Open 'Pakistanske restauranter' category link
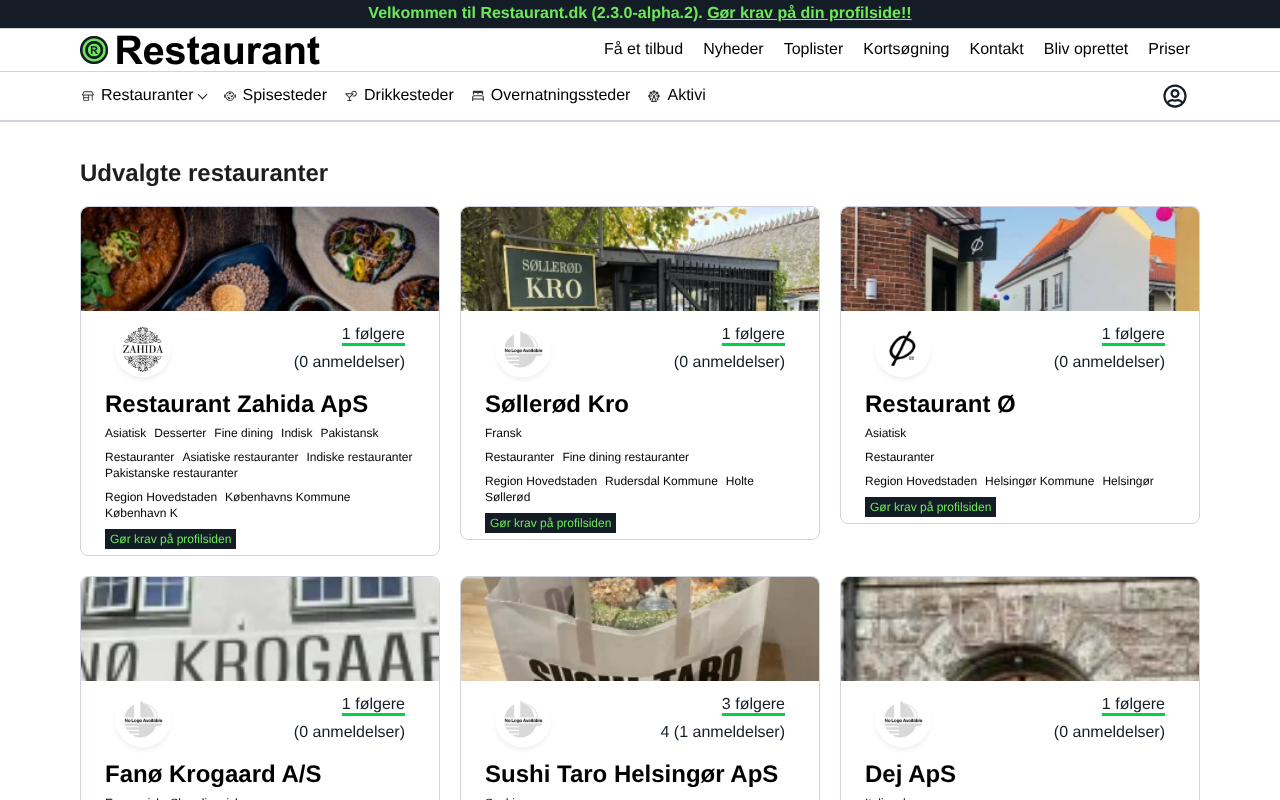Screen dimensions: 1280x800 click(171, 473)
